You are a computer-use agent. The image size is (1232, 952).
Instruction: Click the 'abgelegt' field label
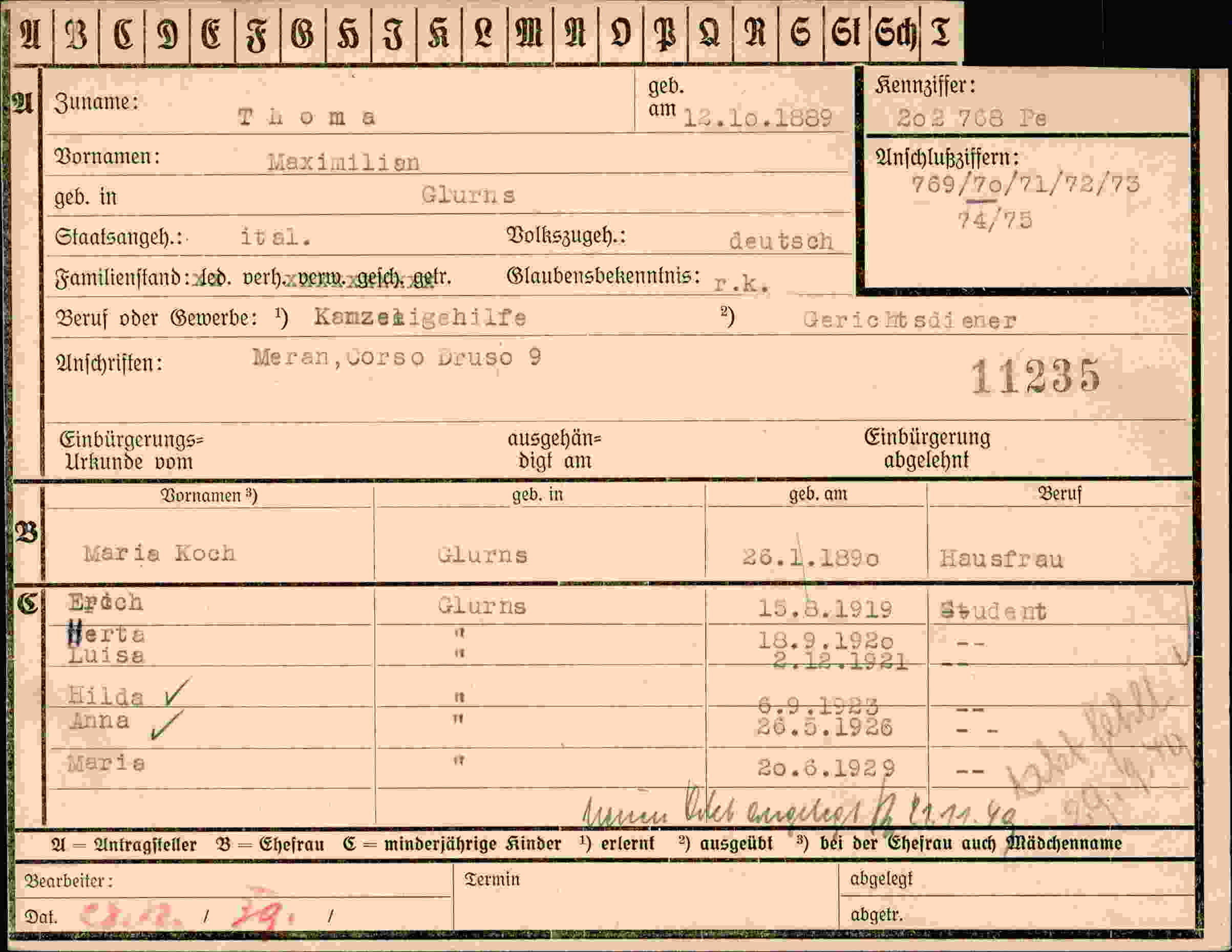(x=881, y=879)
